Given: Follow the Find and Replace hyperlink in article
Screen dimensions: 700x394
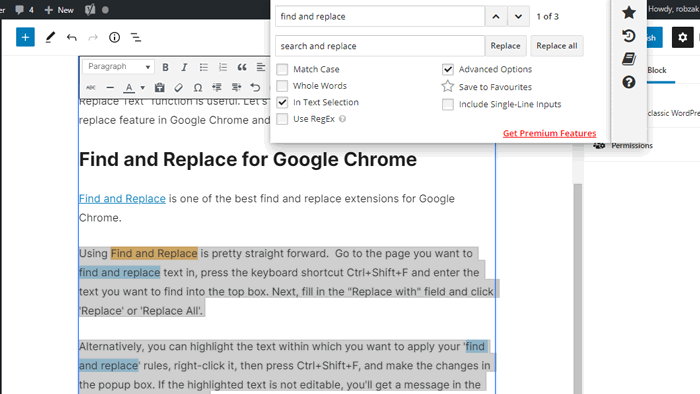Looking at the screenshot, I should point(122,199).
